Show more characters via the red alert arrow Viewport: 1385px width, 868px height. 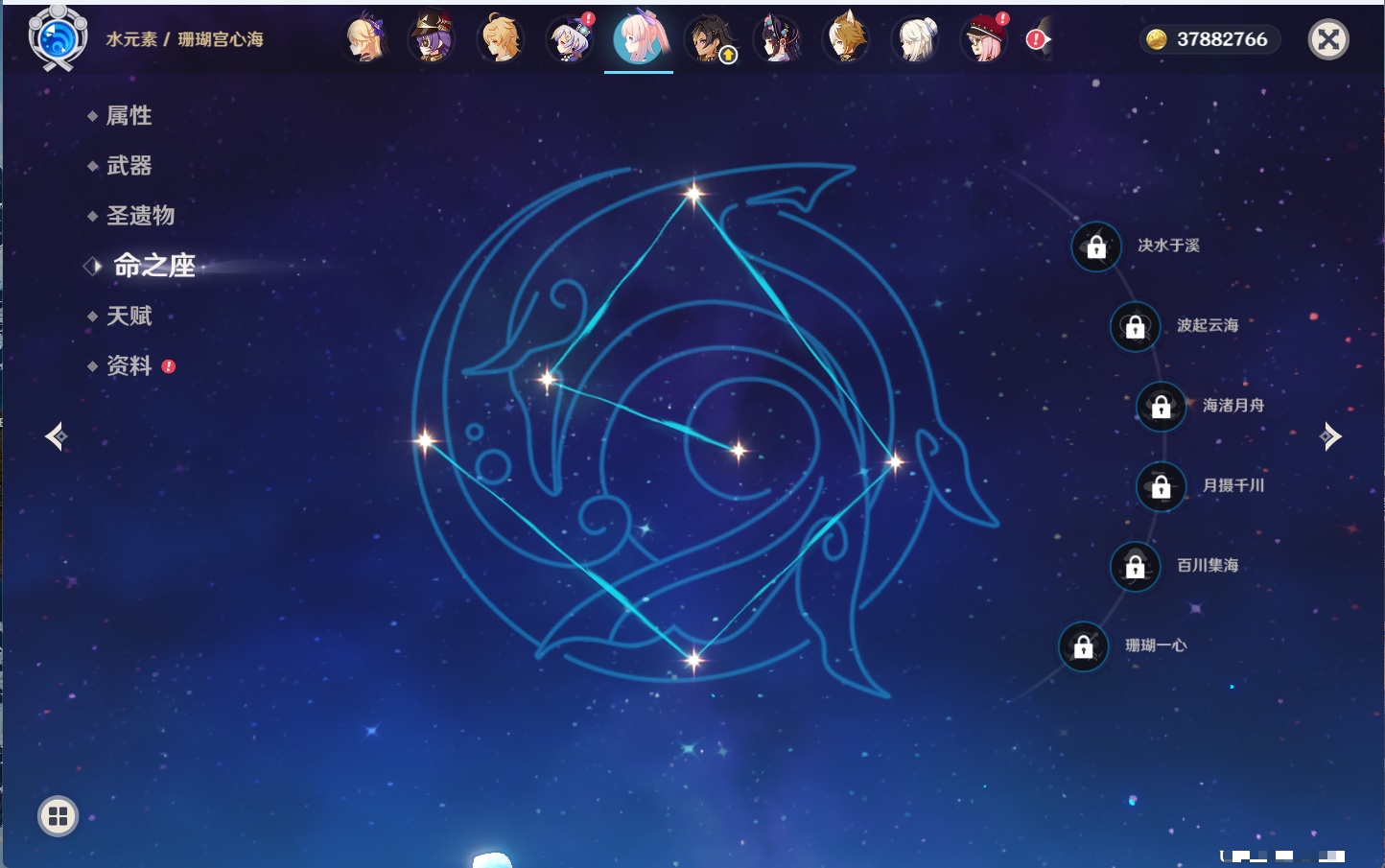tap(1039, 39)
